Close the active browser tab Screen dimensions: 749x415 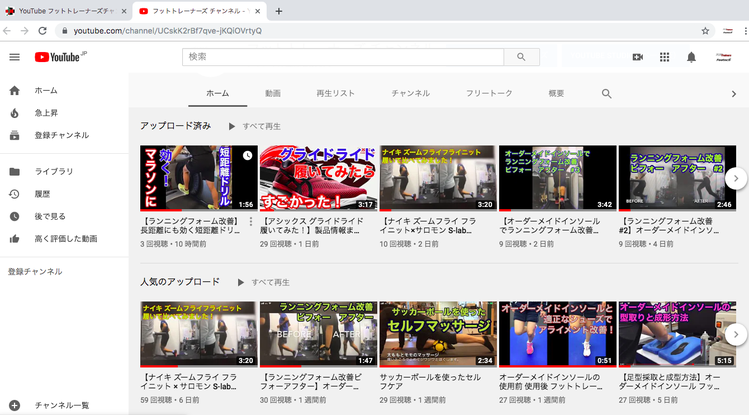point(257,11)
